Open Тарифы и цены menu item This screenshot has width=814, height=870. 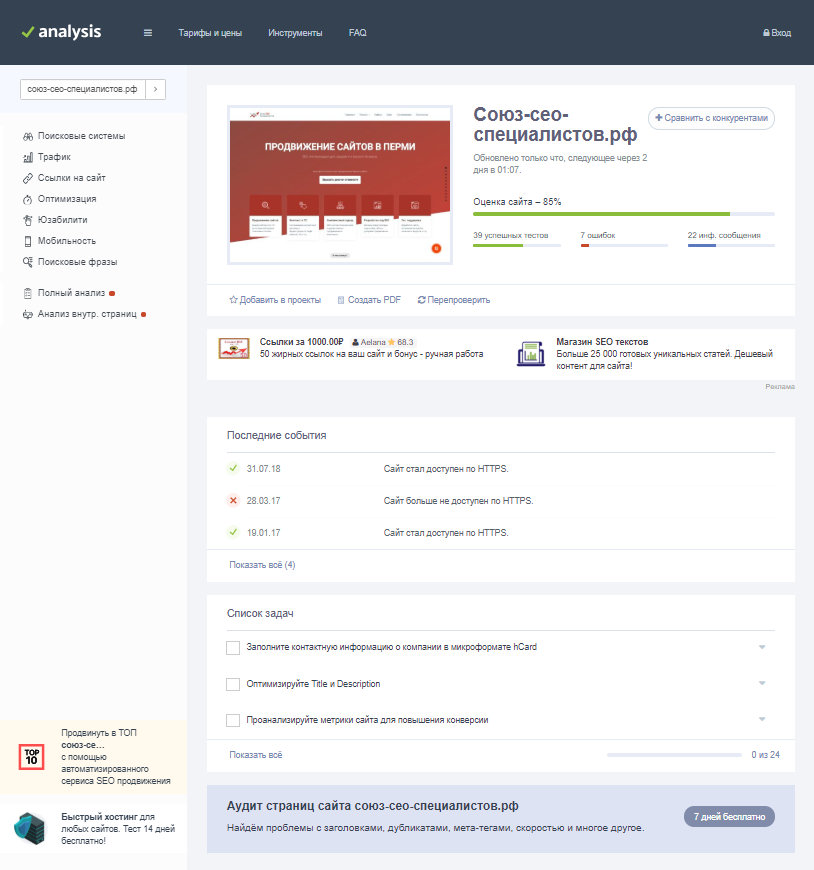209,33
